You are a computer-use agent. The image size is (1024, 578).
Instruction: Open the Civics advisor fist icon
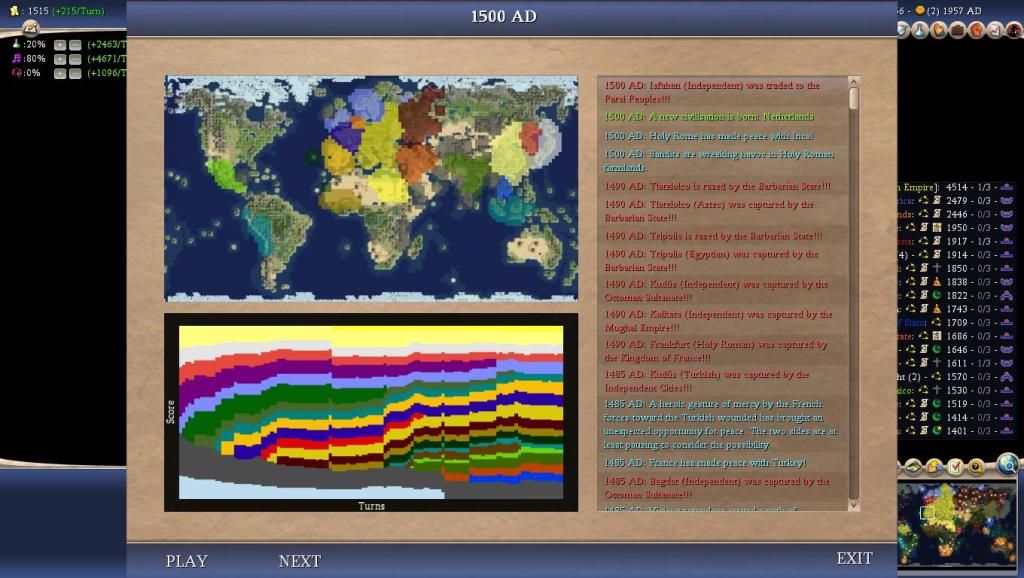pos(976,30)
